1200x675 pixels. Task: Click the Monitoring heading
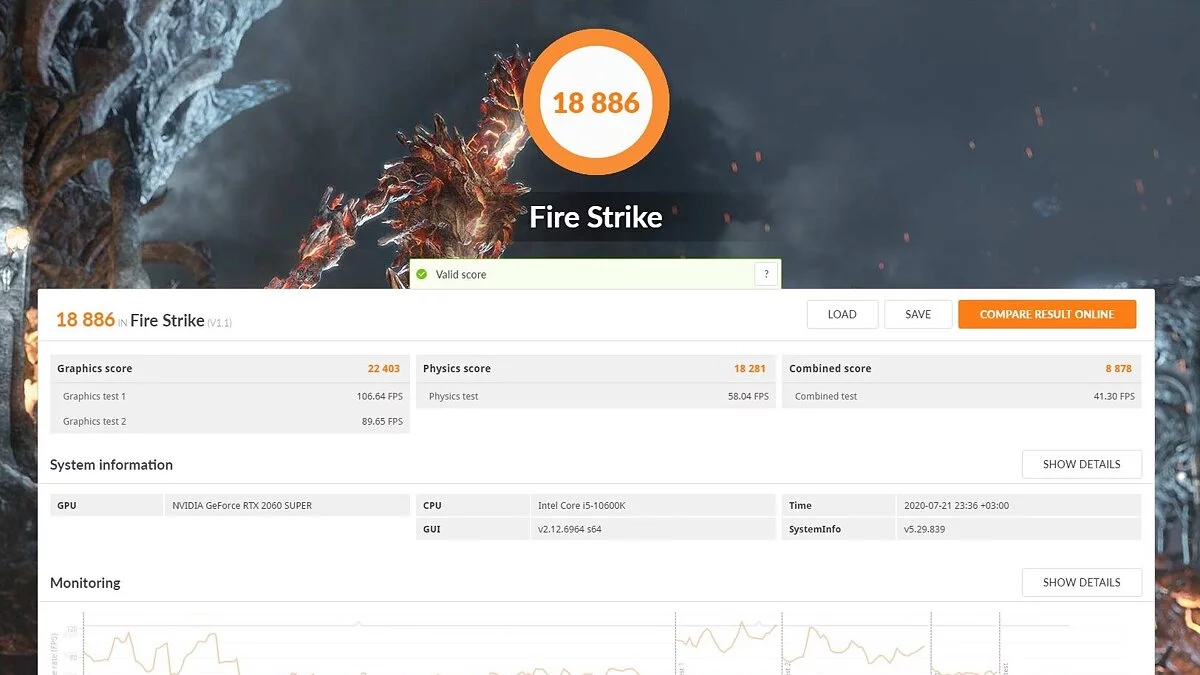pyautogui.click(x=85, y=582)
